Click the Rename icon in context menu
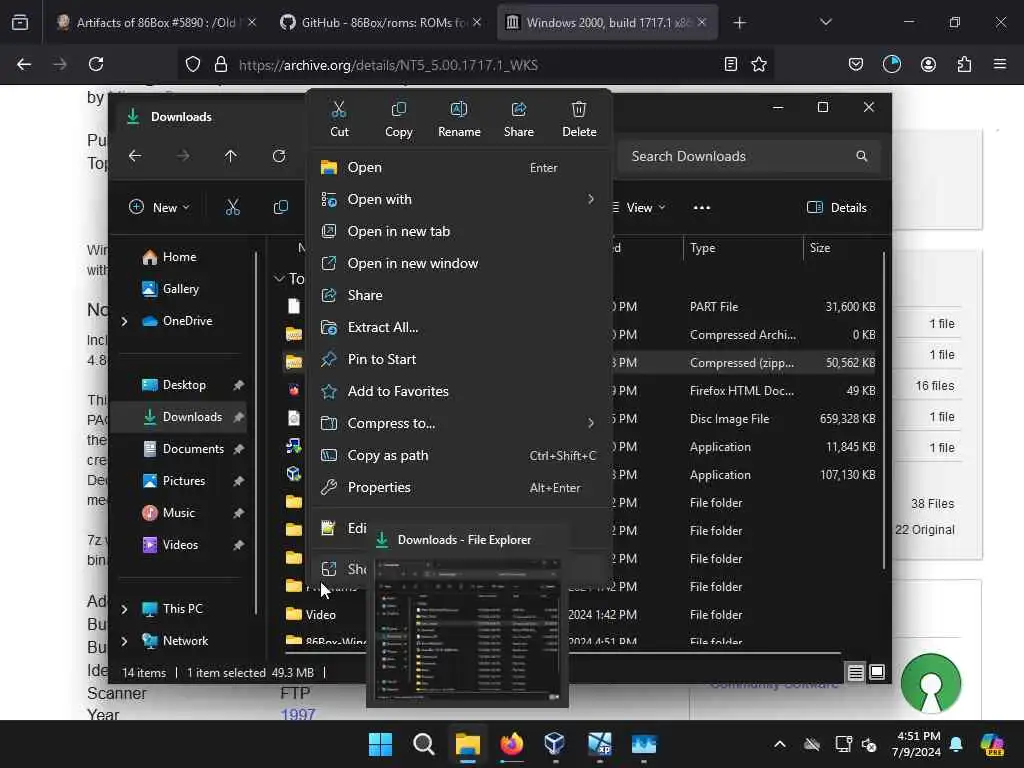Viewport: 1024px width, 768px height. (458, 109)
